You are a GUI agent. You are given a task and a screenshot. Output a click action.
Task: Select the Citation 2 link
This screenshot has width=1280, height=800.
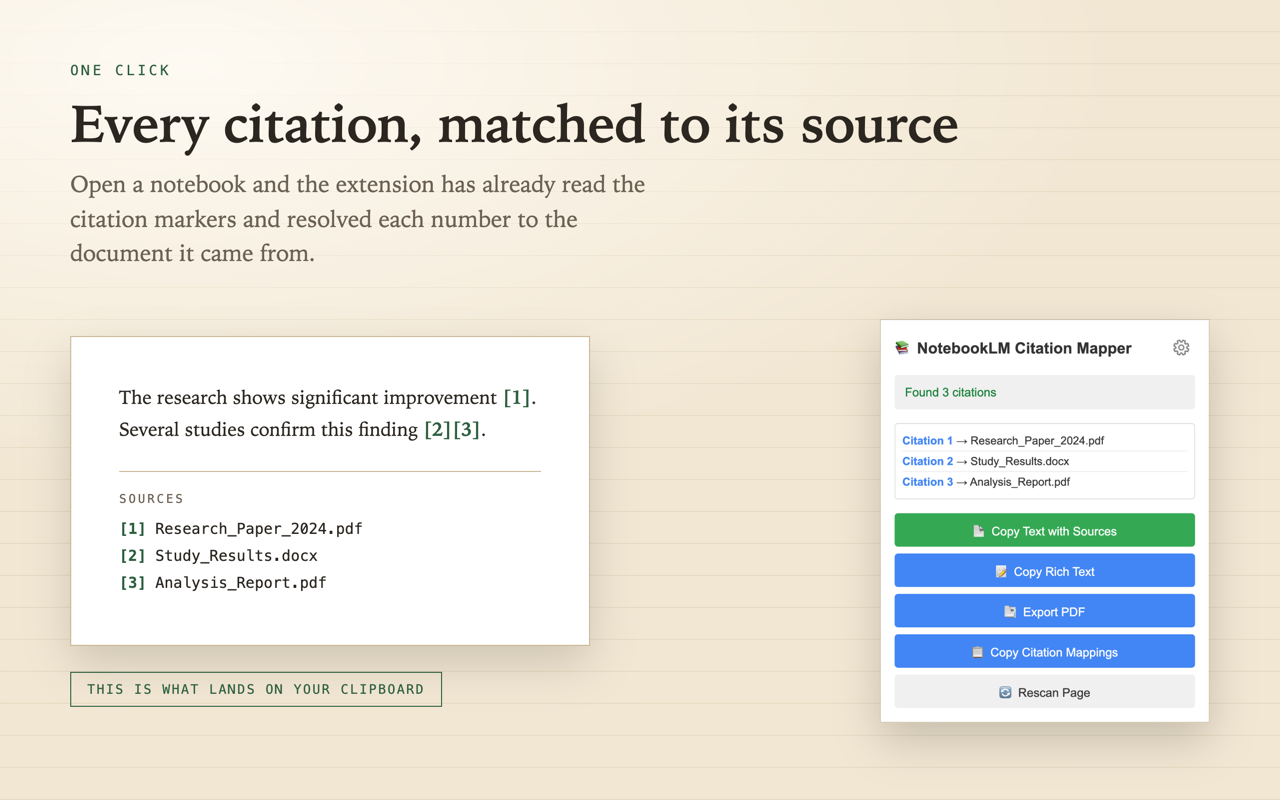tap(927, 461)
